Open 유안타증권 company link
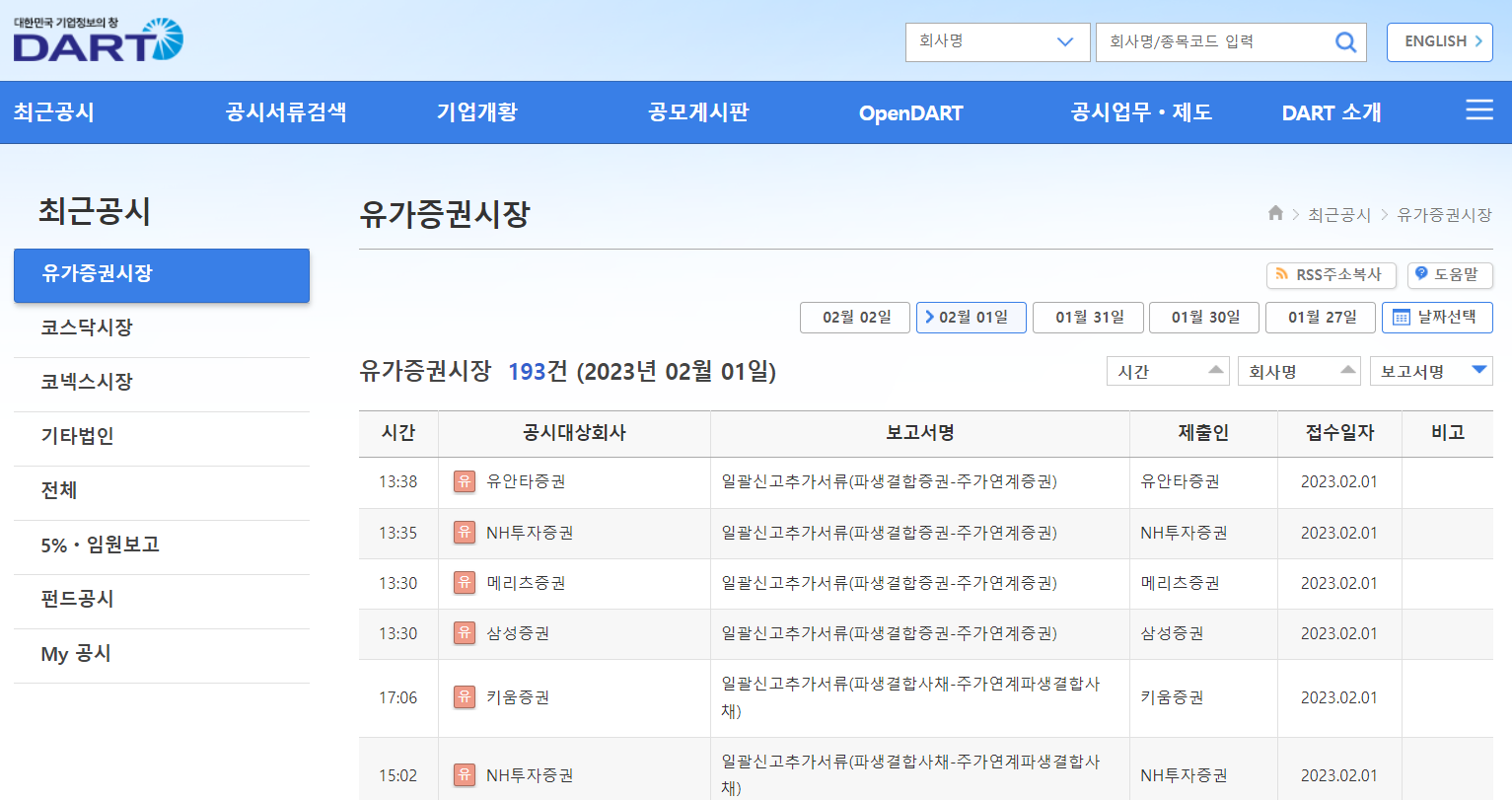Screen dimensions: 1512x800 [526, 481]
